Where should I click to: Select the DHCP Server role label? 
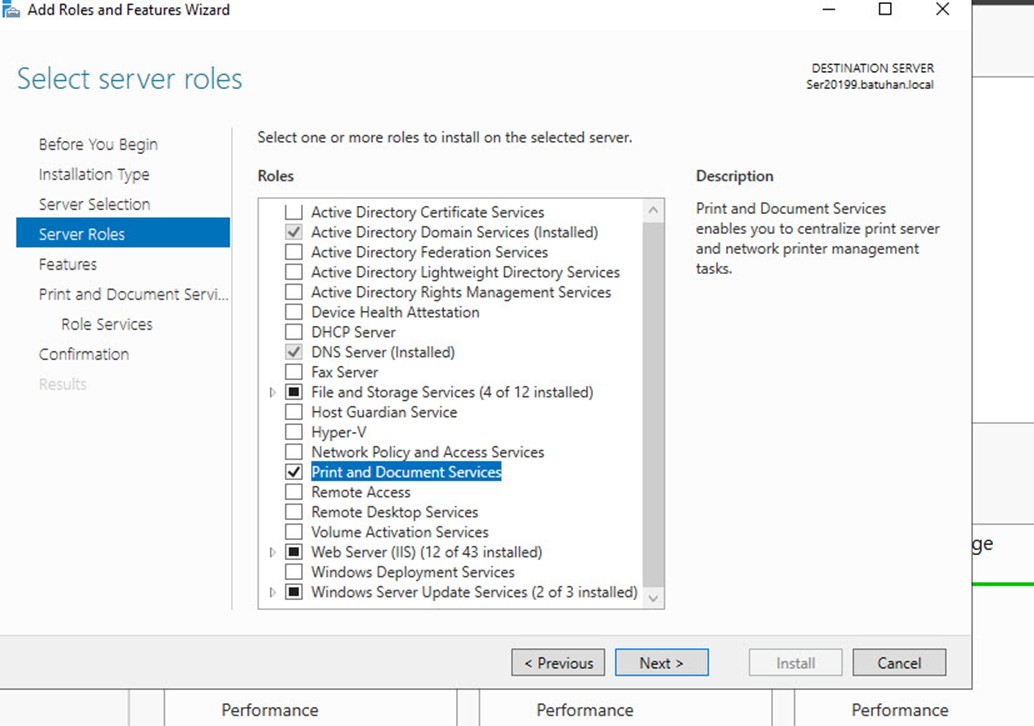[353, 332]
